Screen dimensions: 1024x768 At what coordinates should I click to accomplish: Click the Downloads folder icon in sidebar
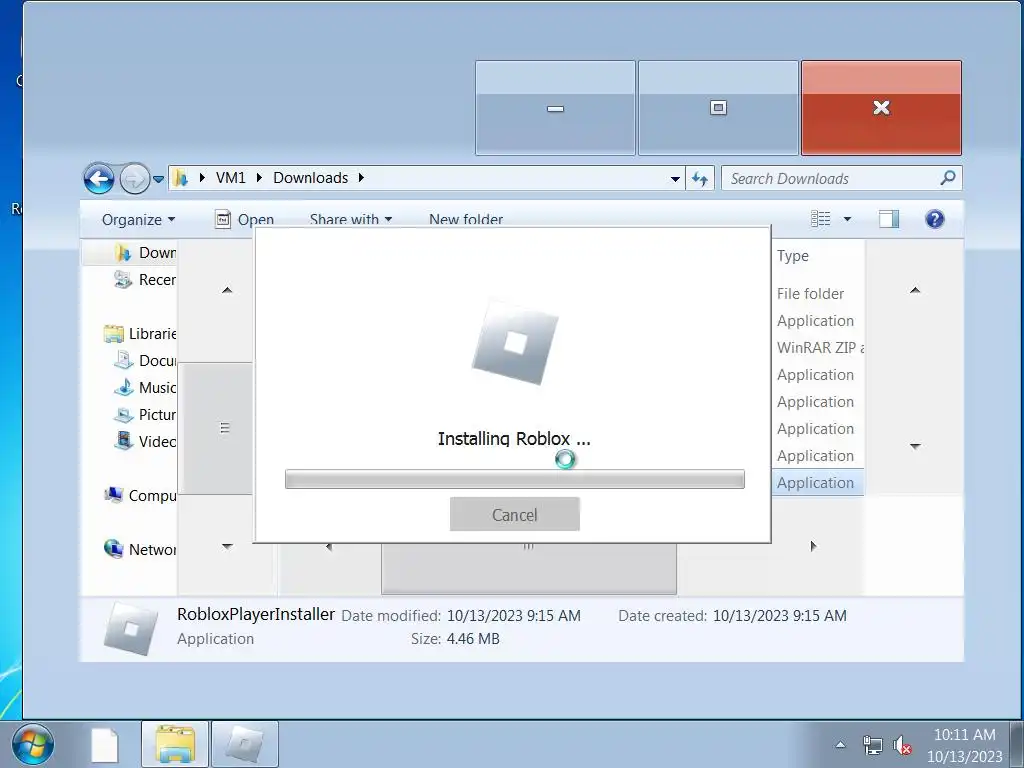click(x=123, y=253)
